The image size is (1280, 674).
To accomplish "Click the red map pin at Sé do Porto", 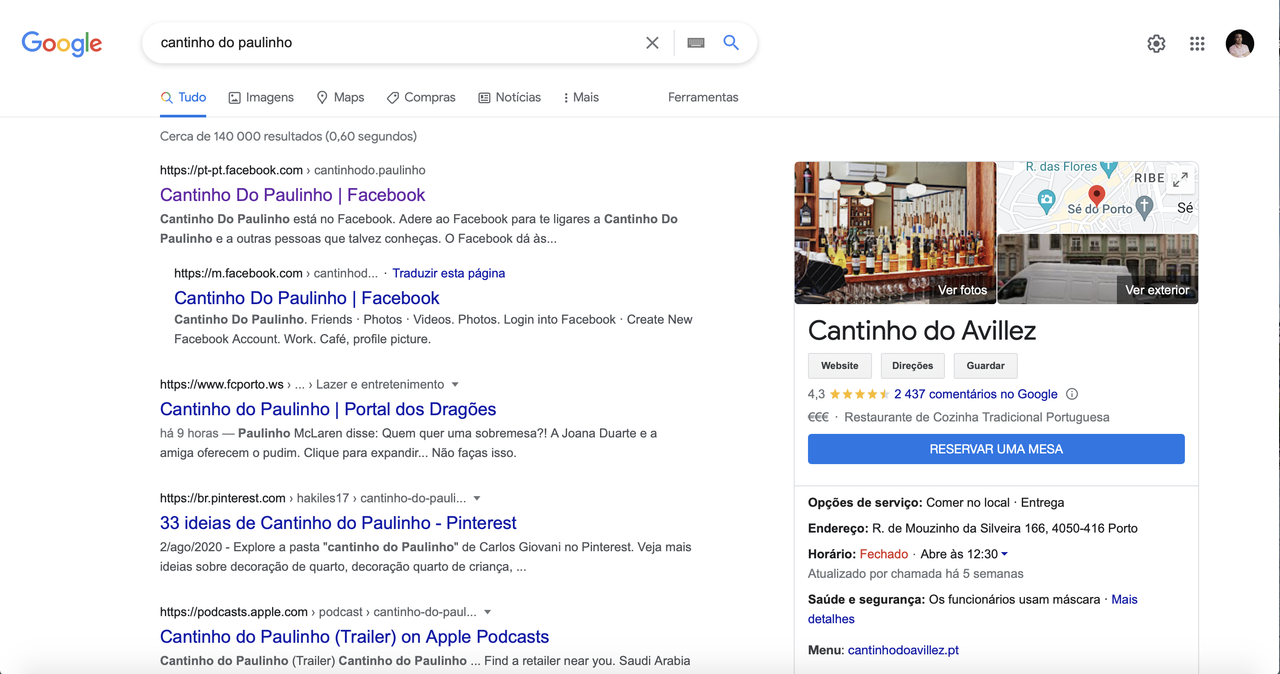I will tap(1096, 195).
